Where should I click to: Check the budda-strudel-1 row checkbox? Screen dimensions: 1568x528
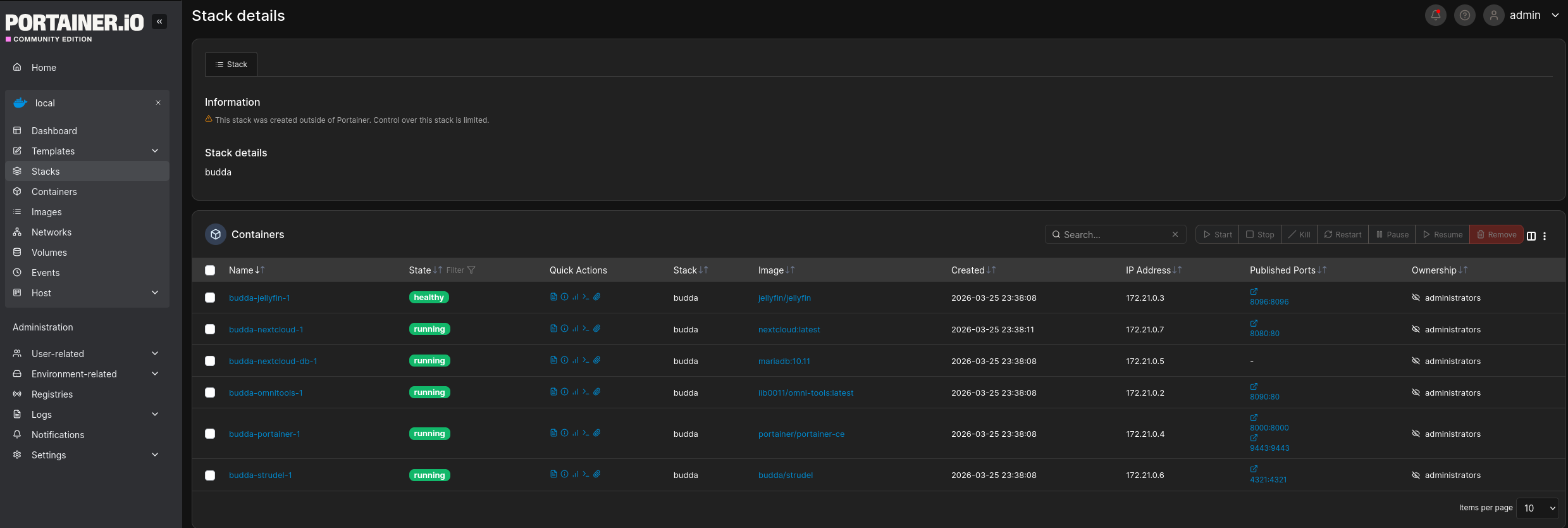pos(210,475)
